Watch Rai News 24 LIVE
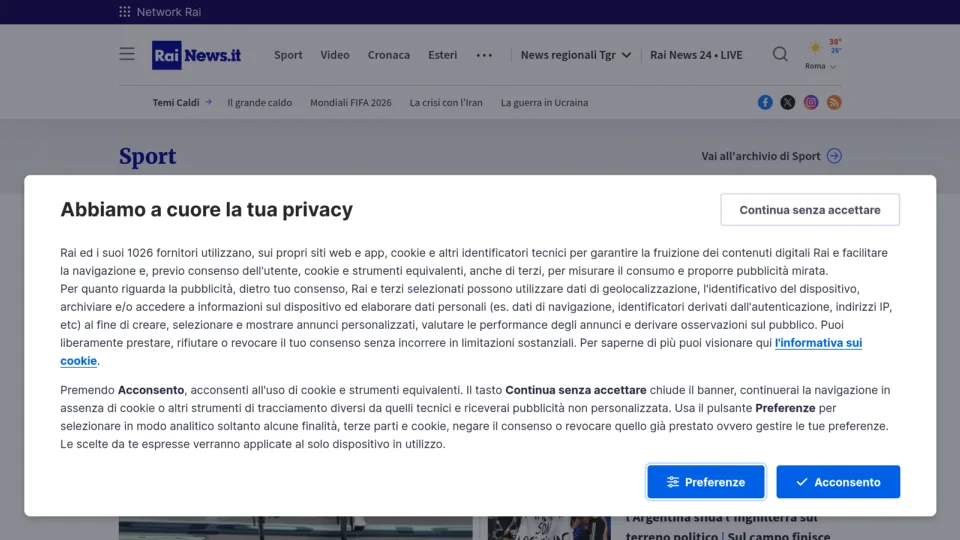 click(696, 54)
